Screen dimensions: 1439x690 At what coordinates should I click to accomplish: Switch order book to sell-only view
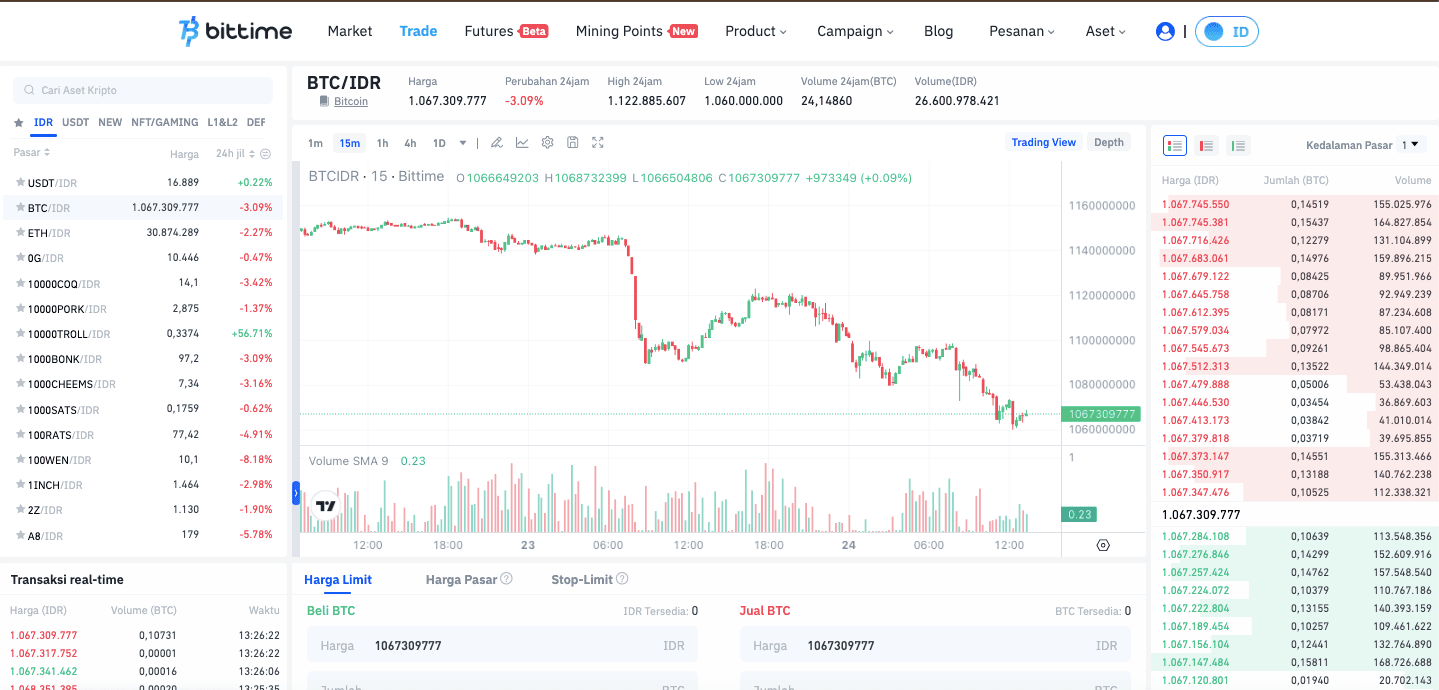click(1206, 145)
